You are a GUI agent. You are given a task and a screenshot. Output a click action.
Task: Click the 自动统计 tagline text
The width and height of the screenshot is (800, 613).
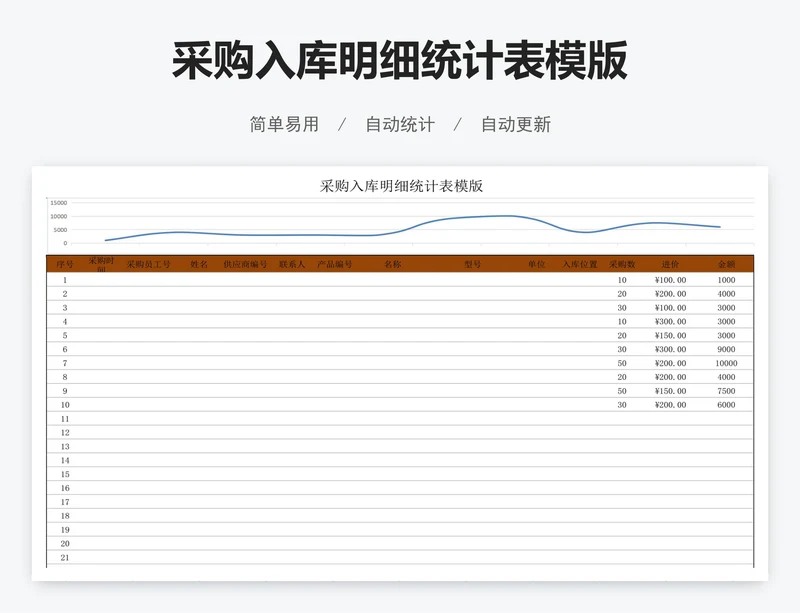coord(400,125)
